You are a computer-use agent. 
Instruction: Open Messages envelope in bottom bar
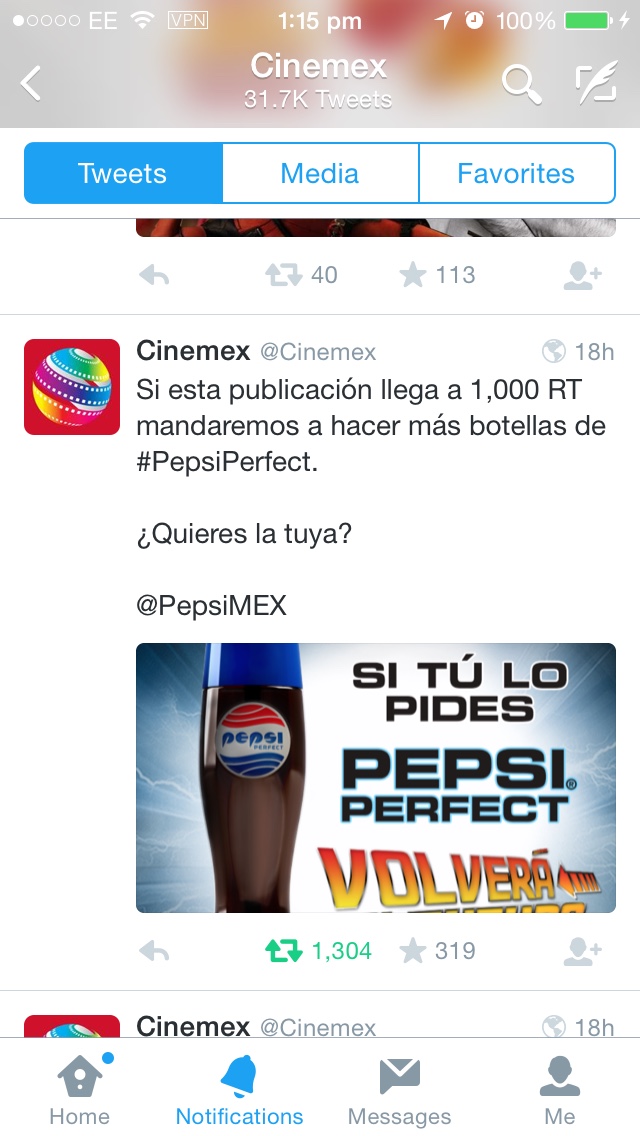(x=399, y=1088)
